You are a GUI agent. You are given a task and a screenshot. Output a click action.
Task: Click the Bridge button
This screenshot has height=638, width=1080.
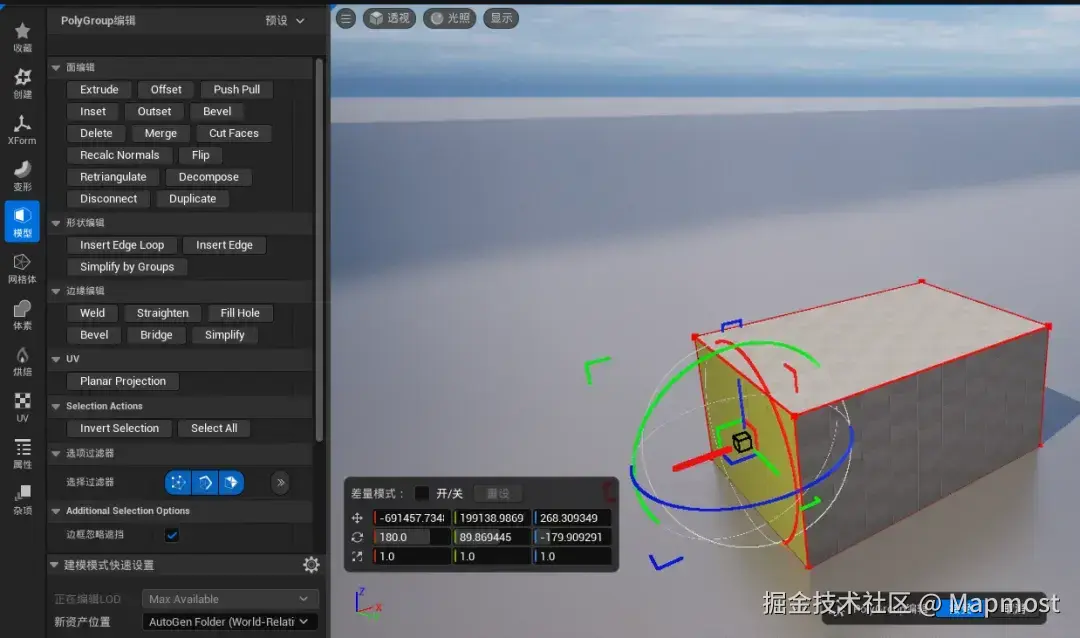coord(156,335)
